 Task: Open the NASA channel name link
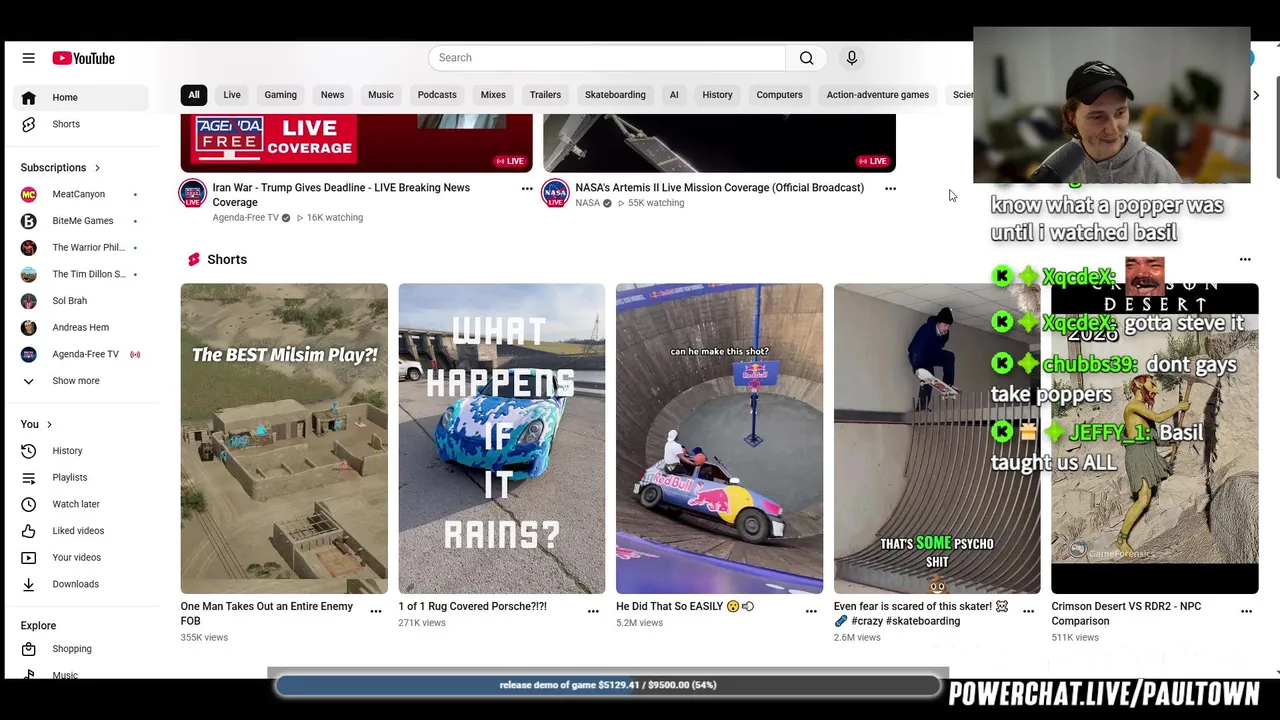coord(587,203)
